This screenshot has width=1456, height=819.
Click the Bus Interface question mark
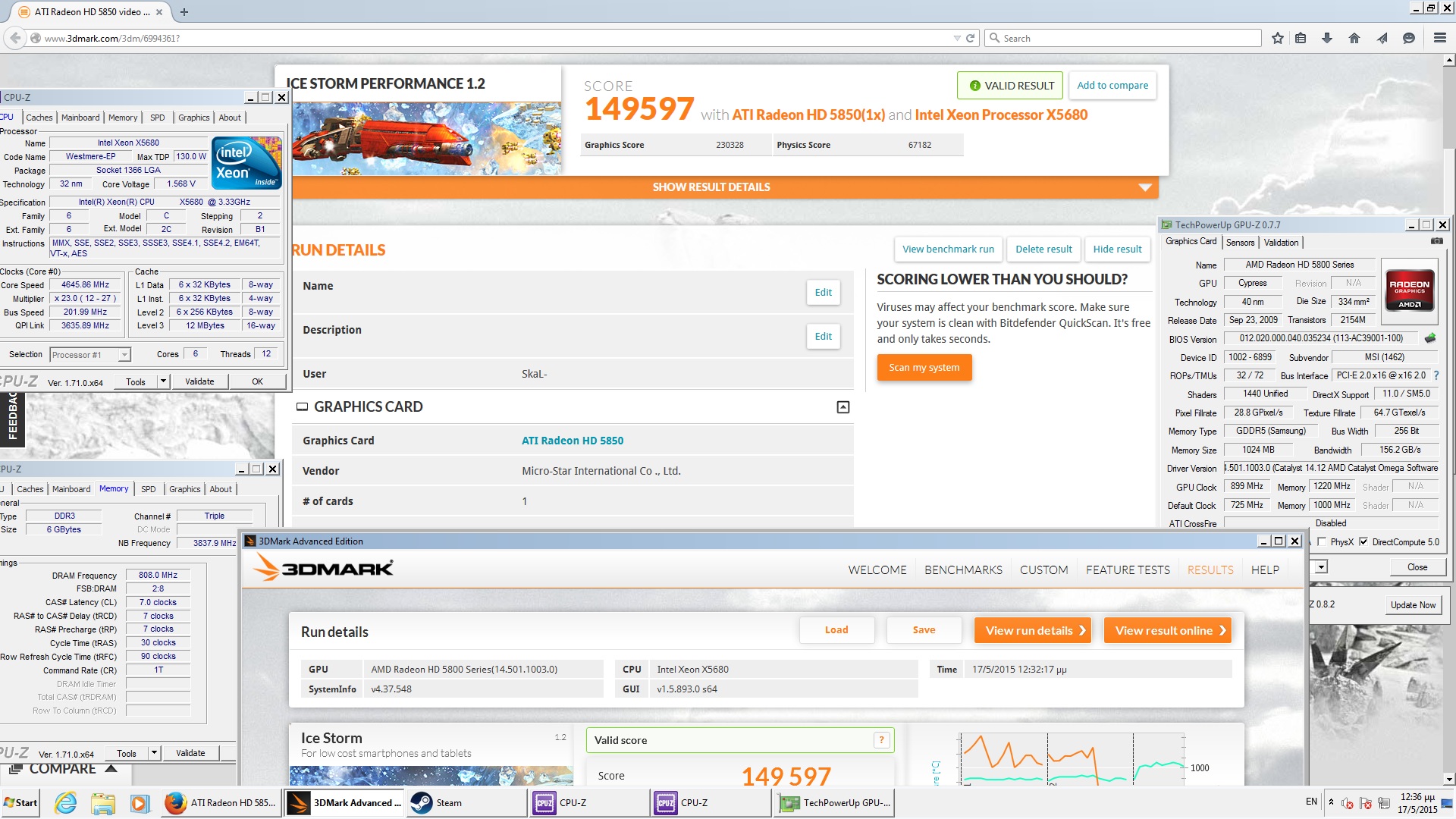point(1436,375)
